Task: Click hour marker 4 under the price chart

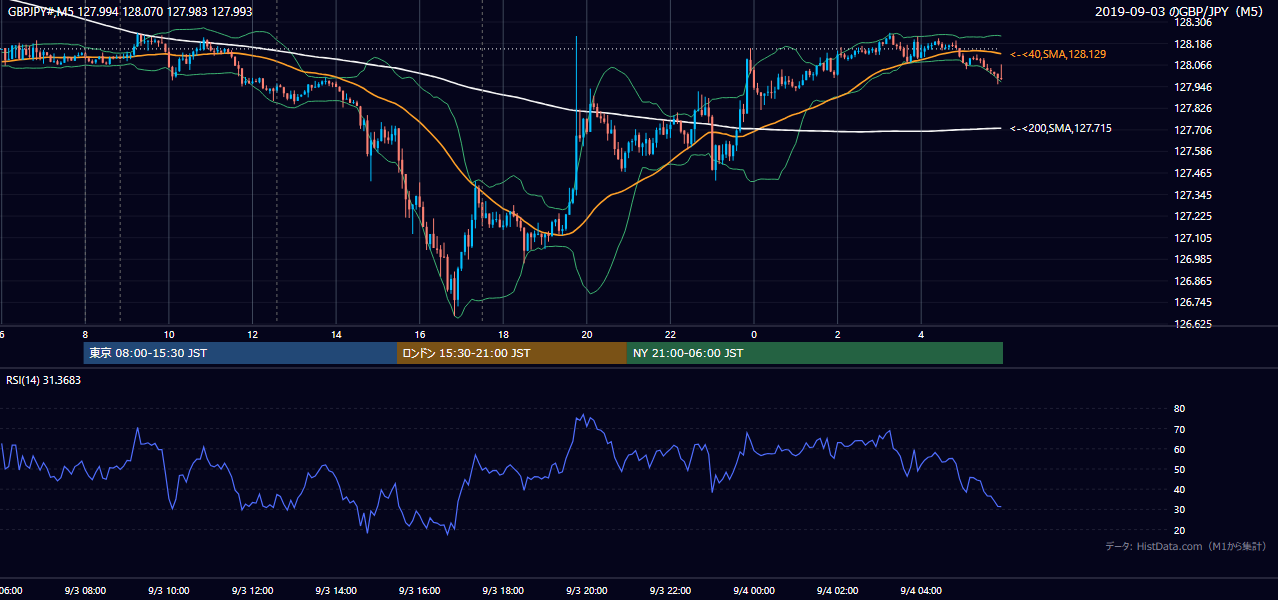Action: click(x=921, y=334)
